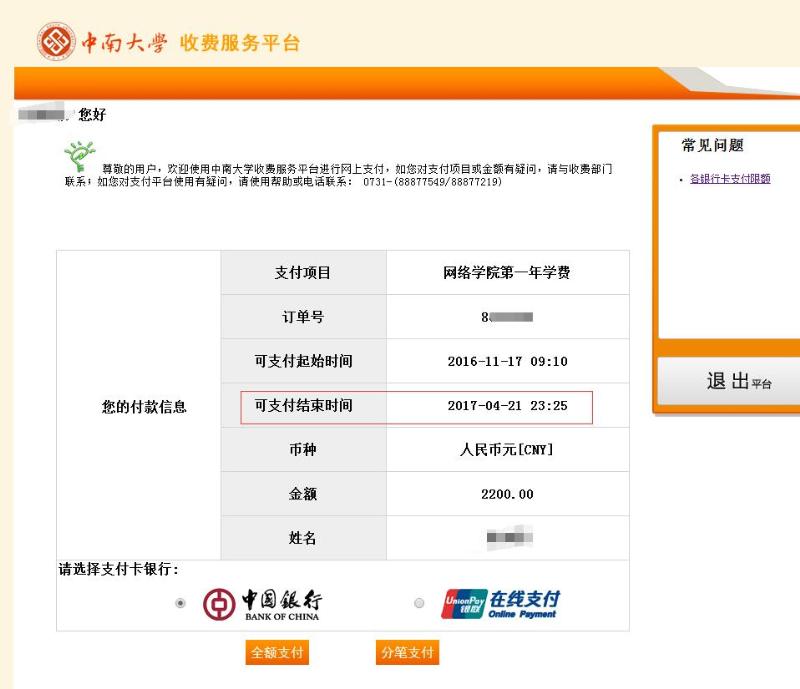
Task: Click the Central South University emblem logo
Action: 57,38
